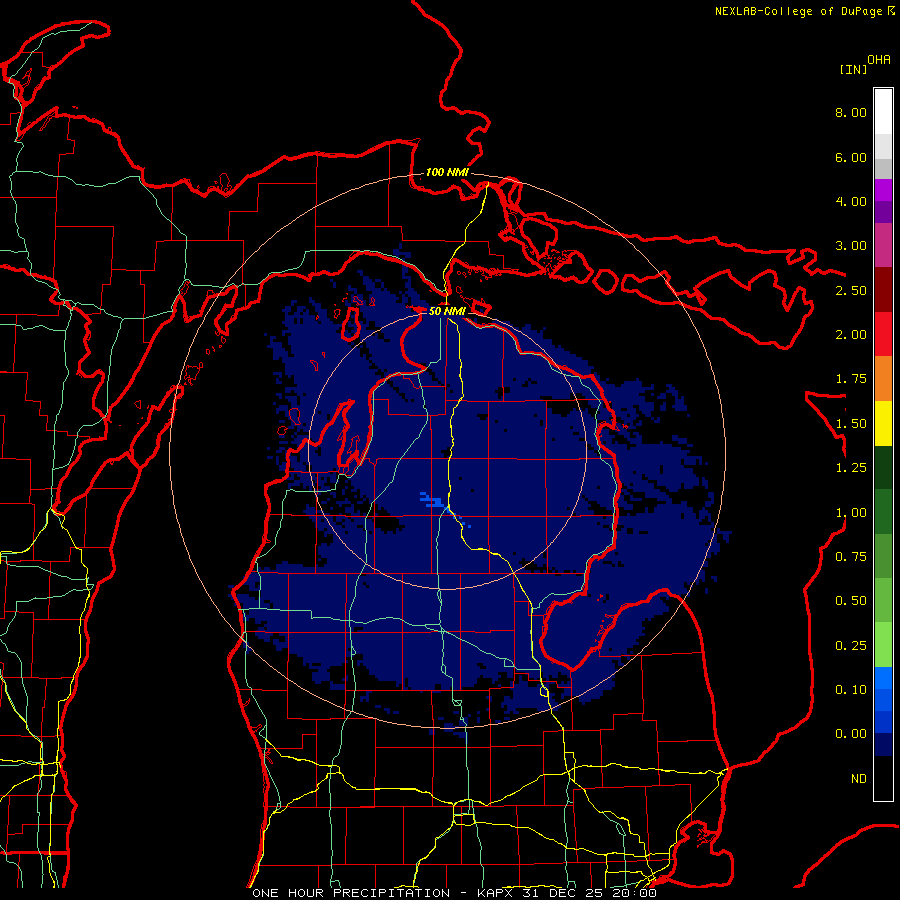Click the 4.00 scale value
The height and width of the screenshot is (900, 900).
[851, 201]
